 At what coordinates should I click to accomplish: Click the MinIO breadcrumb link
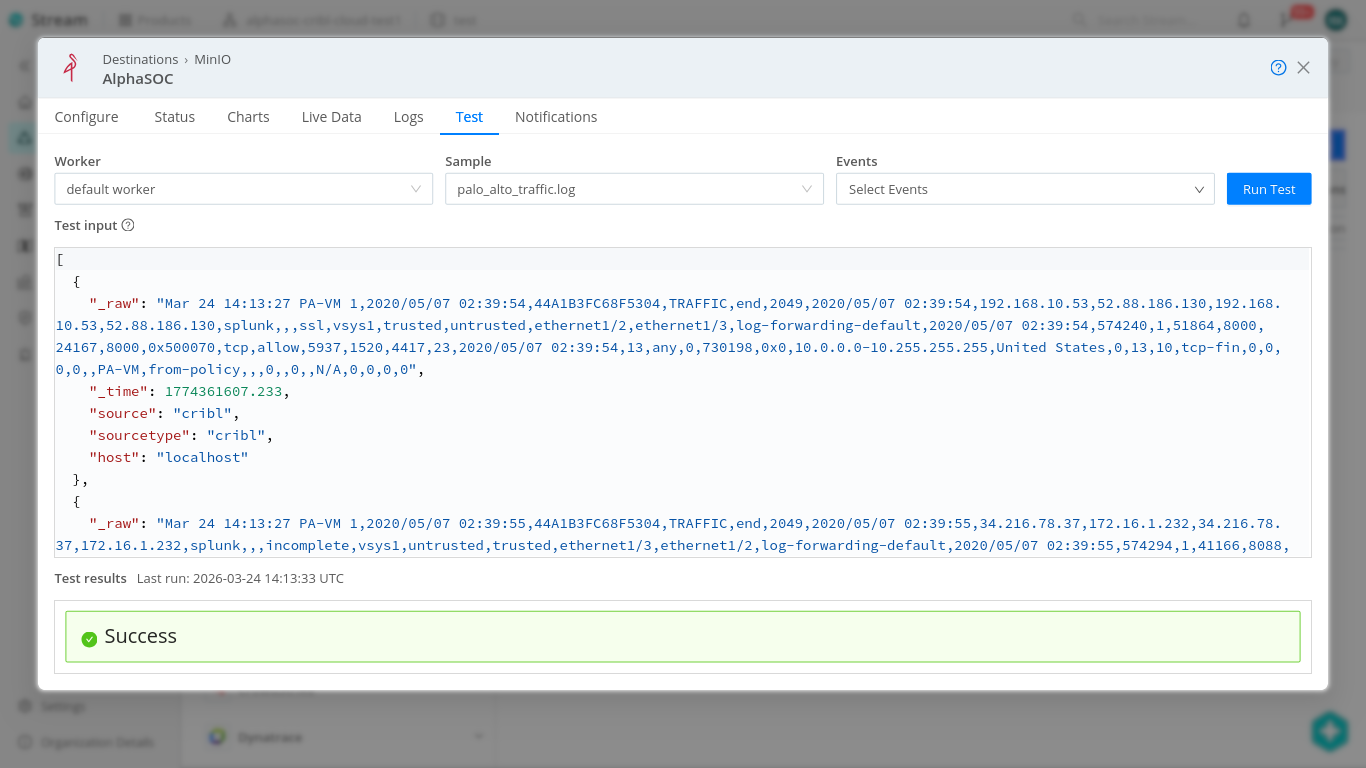tap(212, 60)
